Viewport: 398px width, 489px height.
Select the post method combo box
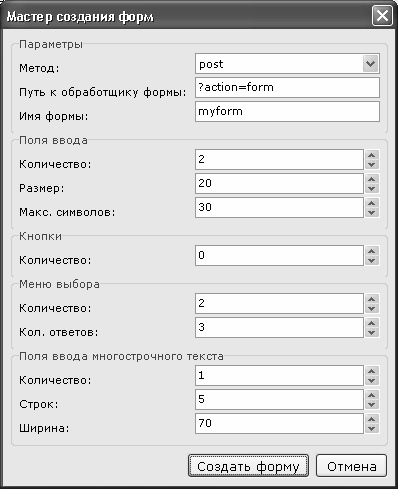click(287, 64)
